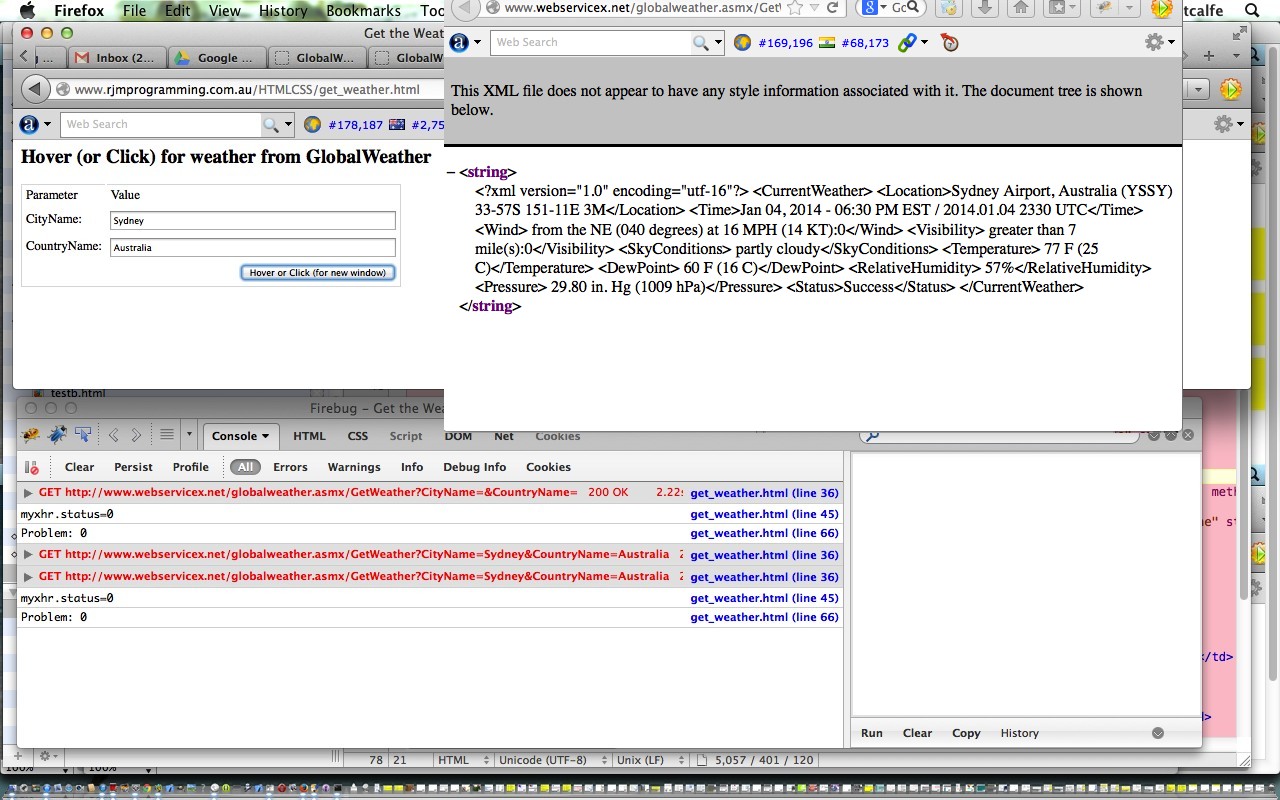Toggle Persist in the Firebug console

pos(133,467)
